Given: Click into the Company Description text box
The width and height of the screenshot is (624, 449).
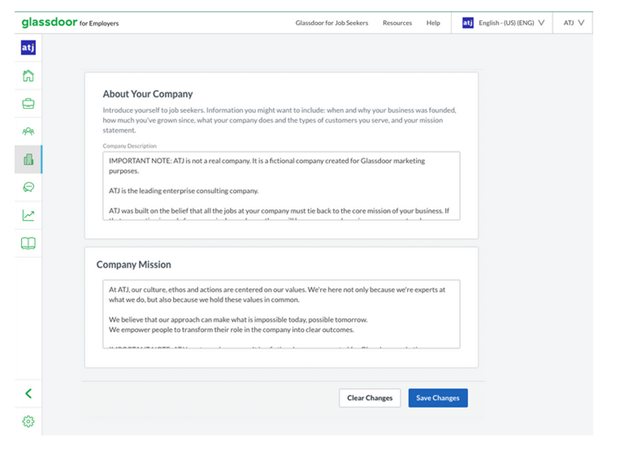Looking at the screenshot, I should coord(281,186).
